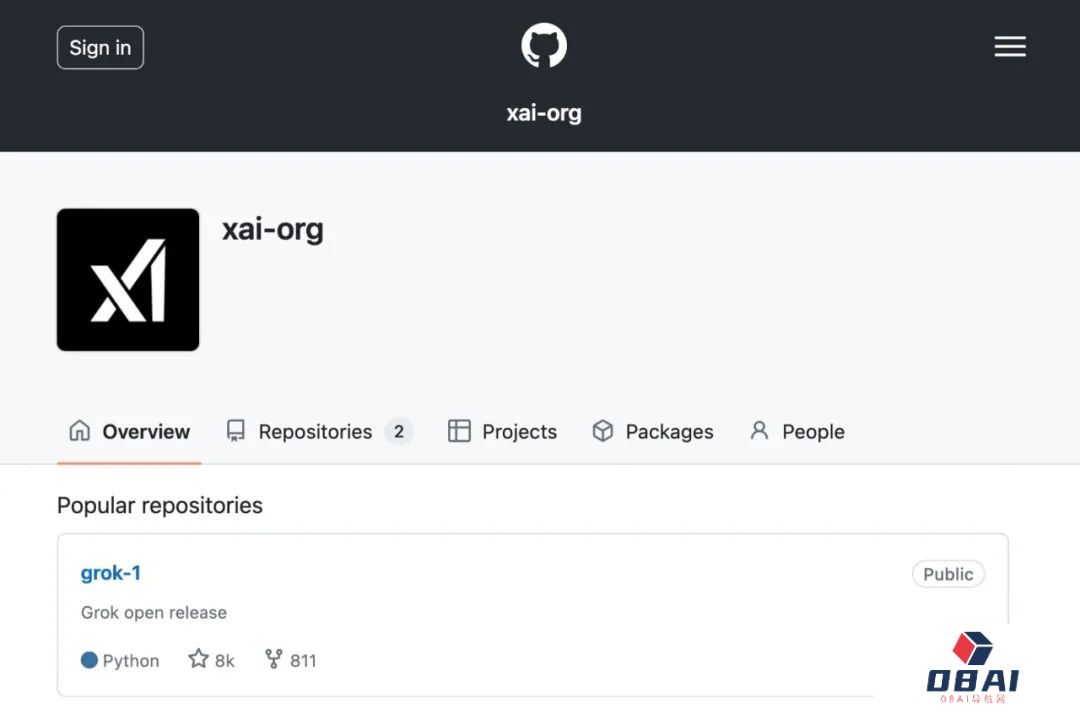The width and height of the screenshot is (1080, 714).
Task: Open the Repositories tab
Action: (315, 432)
